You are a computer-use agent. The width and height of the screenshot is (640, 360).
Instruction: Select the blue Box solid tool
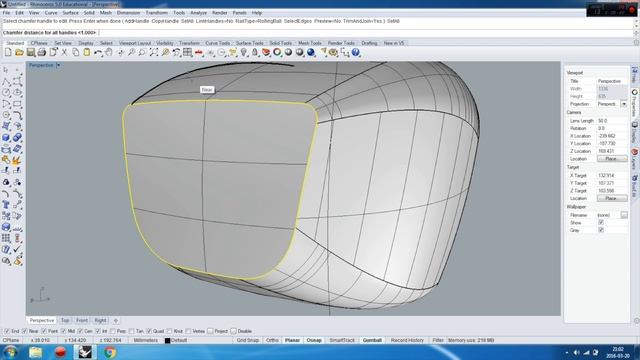[6, 138]
